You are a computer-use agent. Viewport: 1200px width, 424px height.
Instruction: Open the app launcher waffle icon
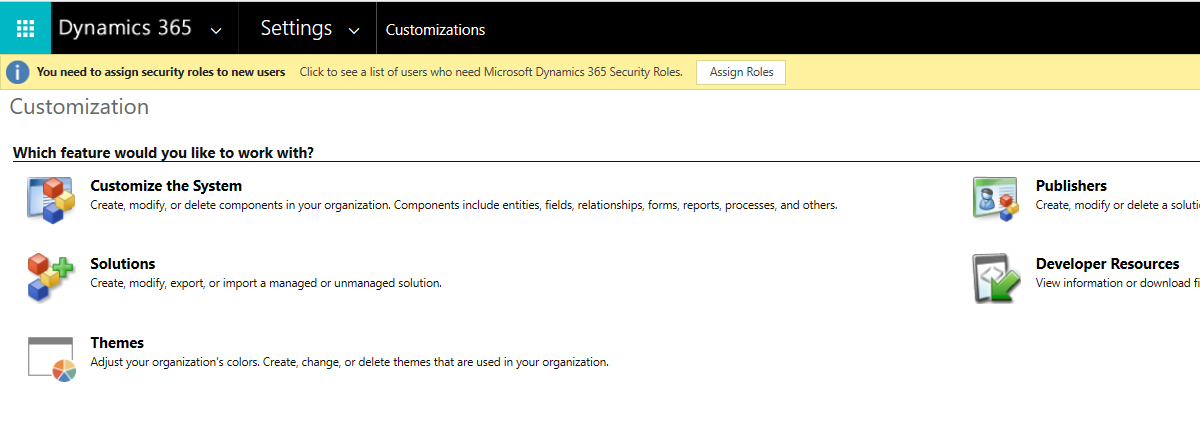click(x=25, y=28)
